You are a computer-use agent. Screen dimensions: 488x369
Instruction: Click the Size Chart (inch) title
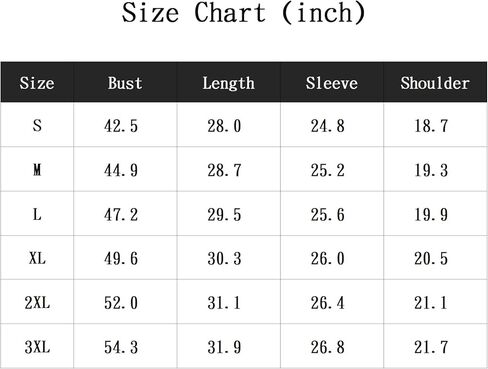pos(244,13)
